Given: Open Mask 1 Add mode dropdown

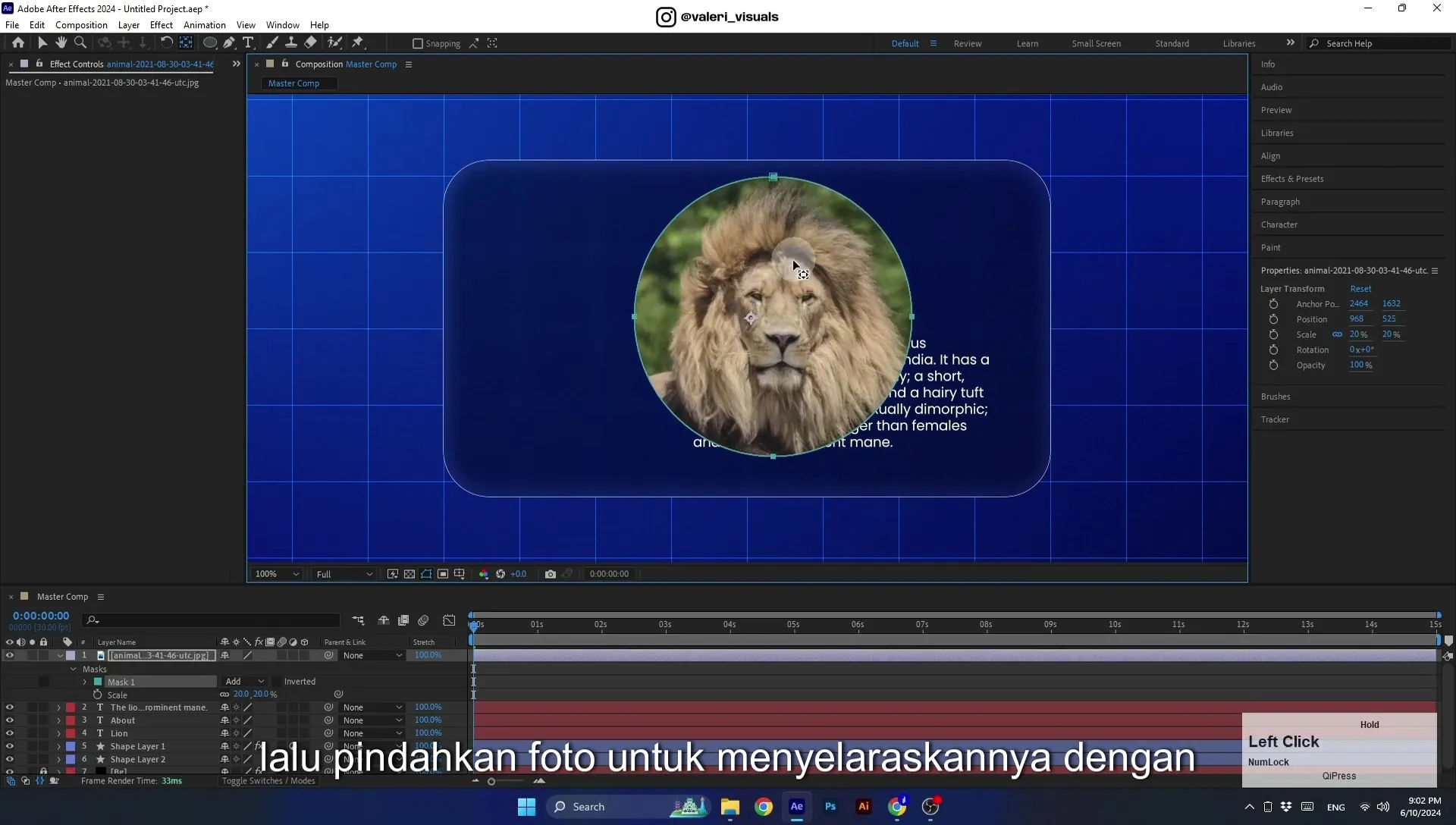Looking at the screenshot, I should (244, 682).
